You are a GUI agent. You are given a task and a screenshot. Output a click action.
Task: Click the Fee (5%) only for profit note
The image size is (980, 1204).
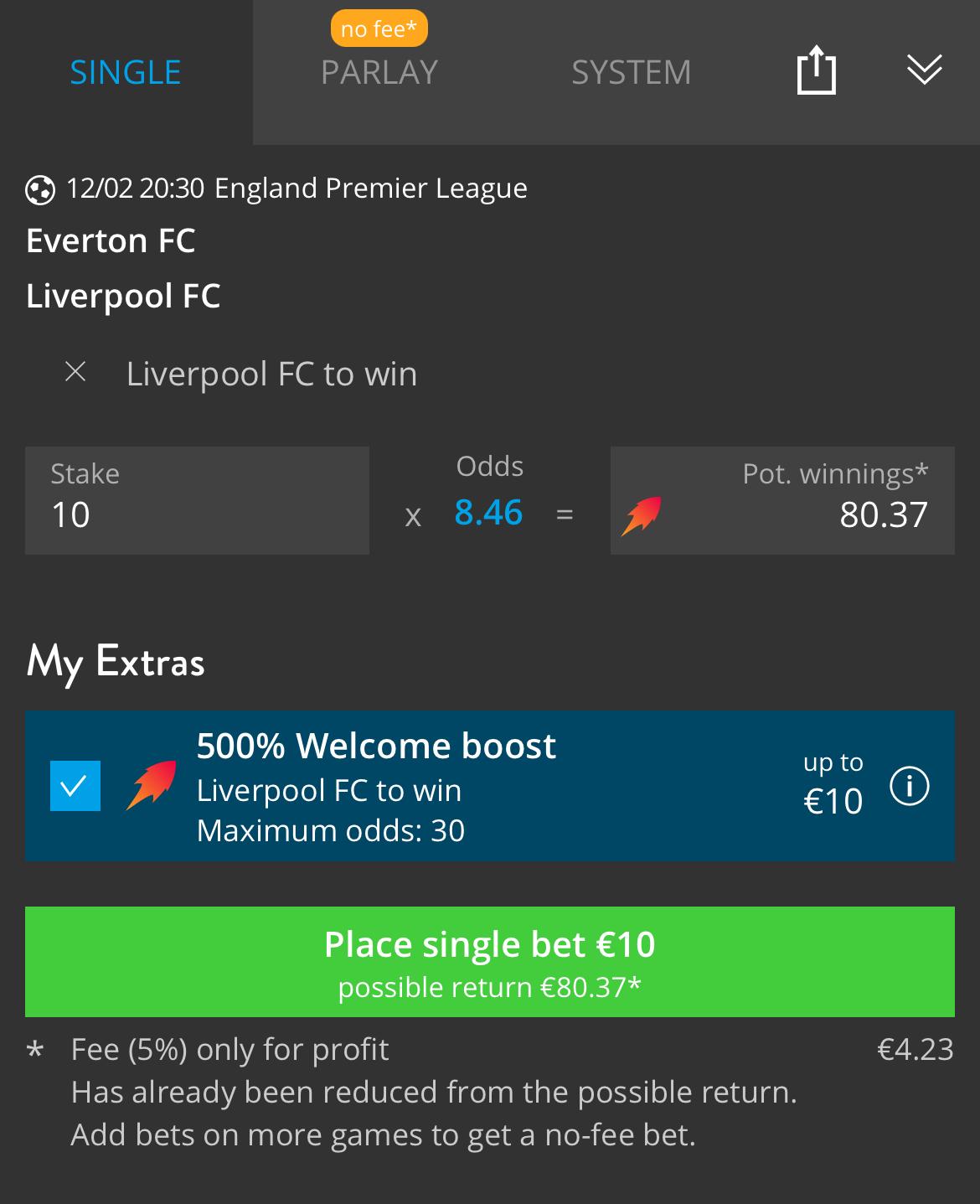coord(230,1050)
